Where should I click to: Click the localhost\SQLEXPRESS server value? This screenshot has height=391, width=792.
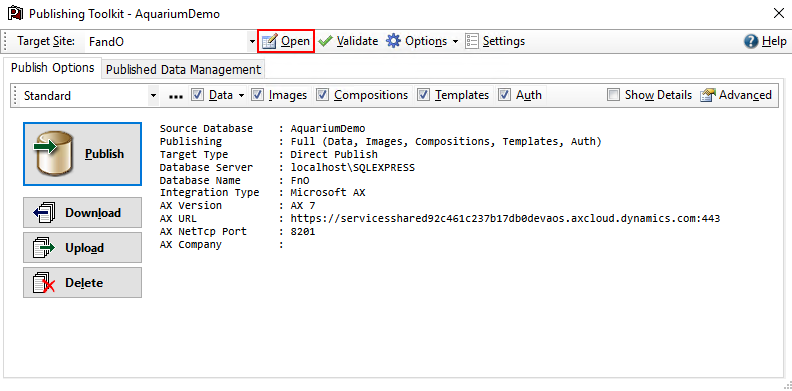tap(353, 167)
